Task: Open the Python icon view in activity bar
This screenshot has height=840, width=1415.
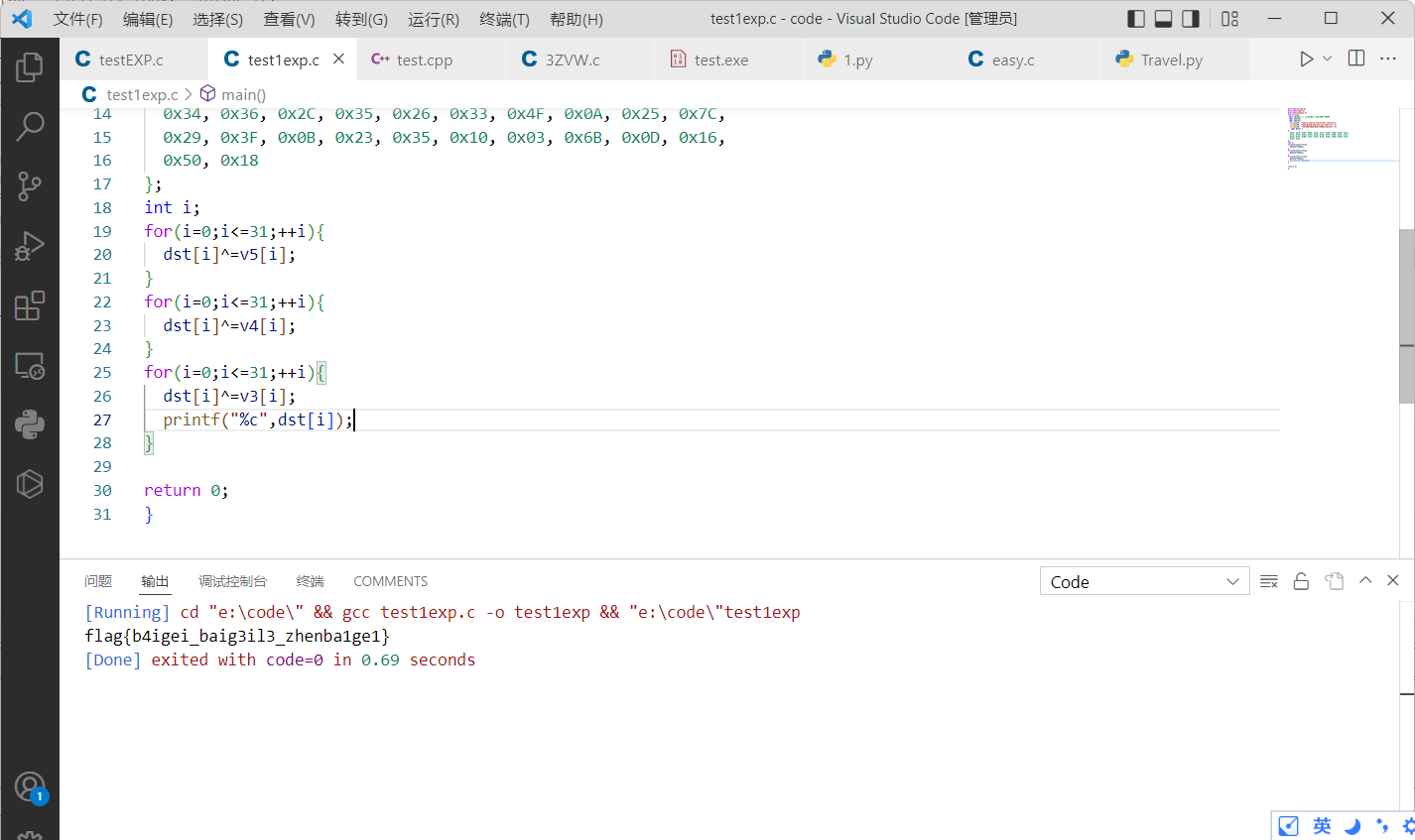Action: (30, 424)
